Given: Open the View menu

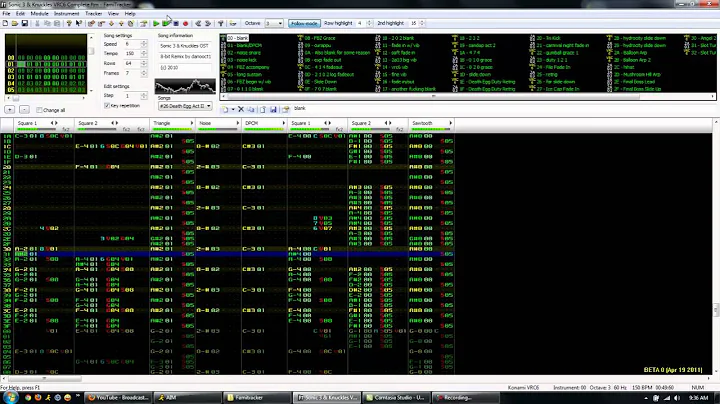Looking at the screenshot, I should pyautogui.click(x=113, y=14).
